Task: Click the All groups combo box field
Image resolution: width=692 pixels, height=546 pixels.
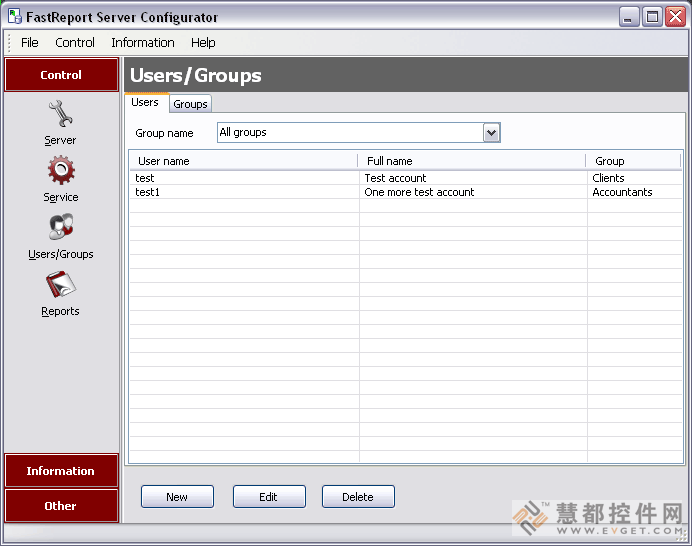Action: click(358, 132)
